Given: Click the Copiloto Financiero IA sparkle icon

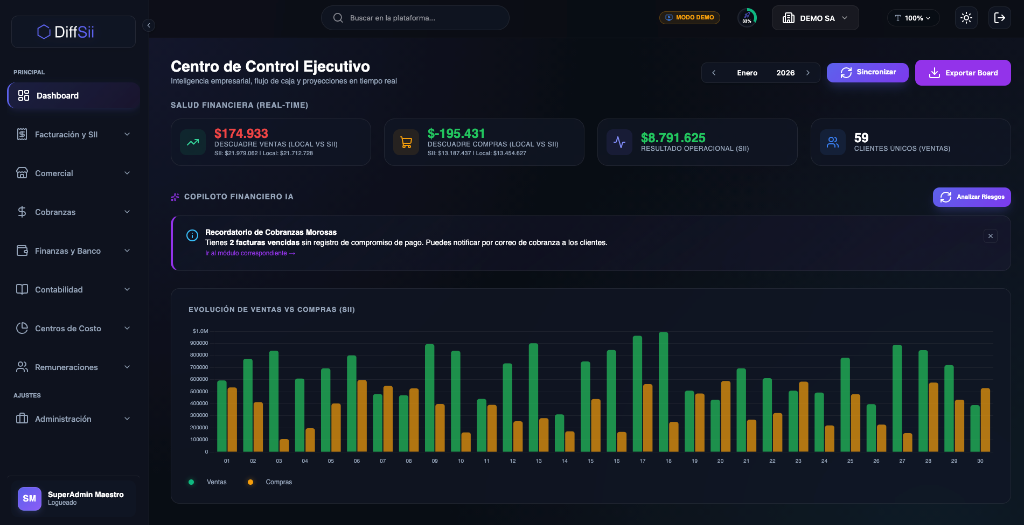Looking at the screenshot, I should (175, 197).
